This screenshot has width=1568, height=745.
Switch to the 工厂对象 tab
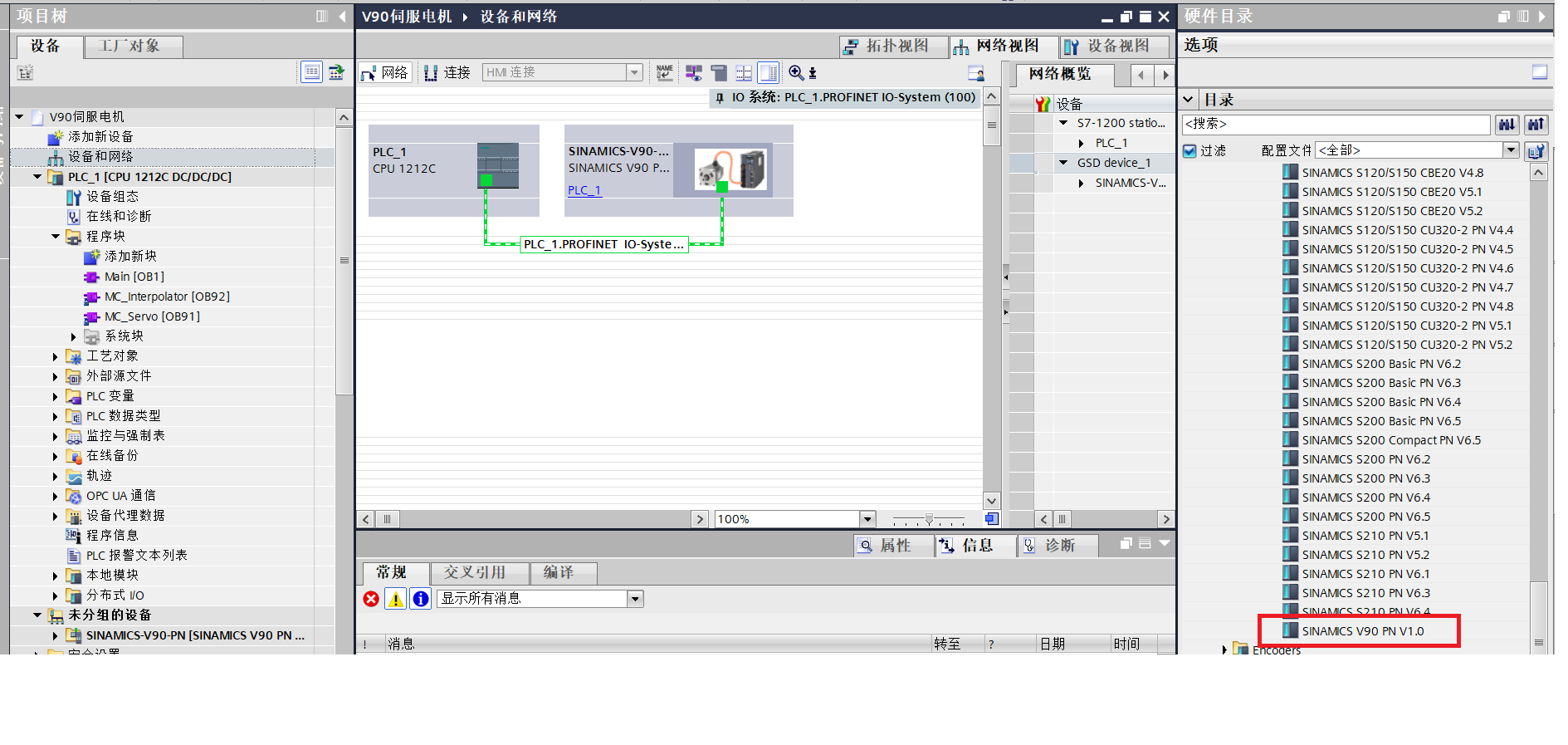[x=133, y=47]
